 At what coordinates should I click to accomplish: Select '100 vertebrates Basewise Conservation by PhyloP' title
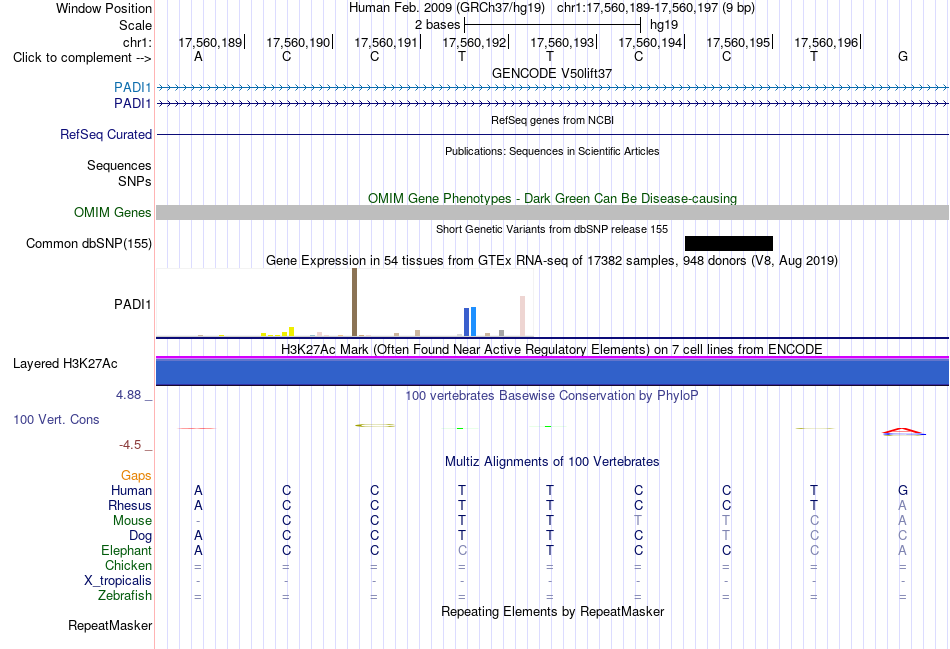[552, 396]
